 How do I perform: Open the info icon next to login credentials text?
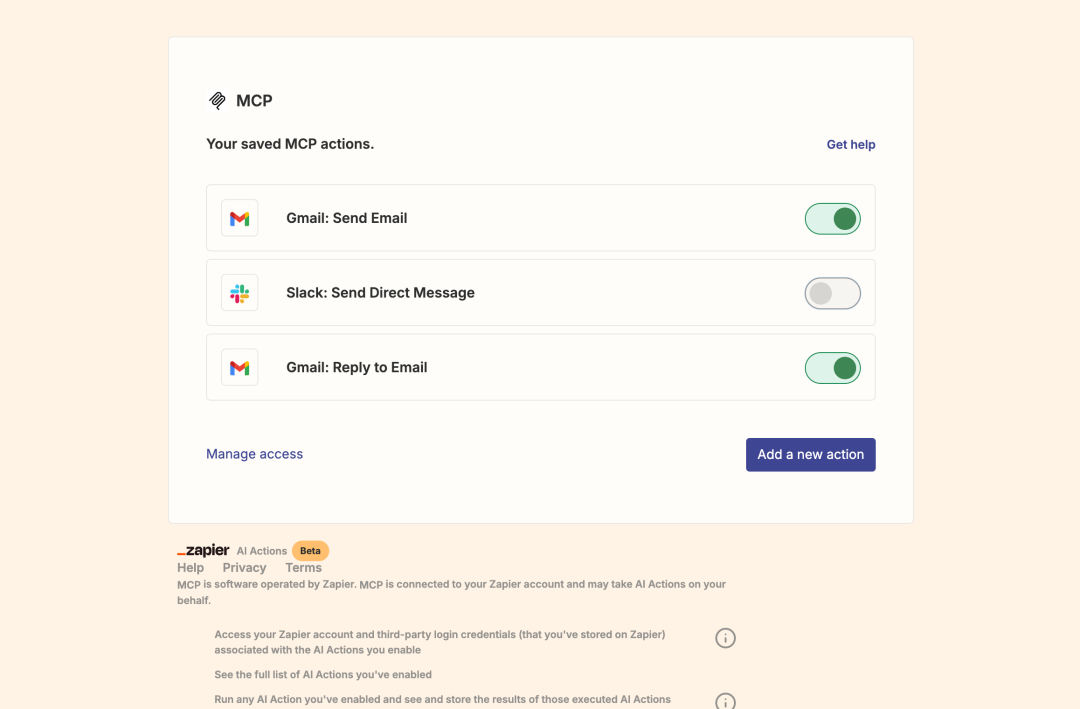pyautogui.click(x=725, y=637)
